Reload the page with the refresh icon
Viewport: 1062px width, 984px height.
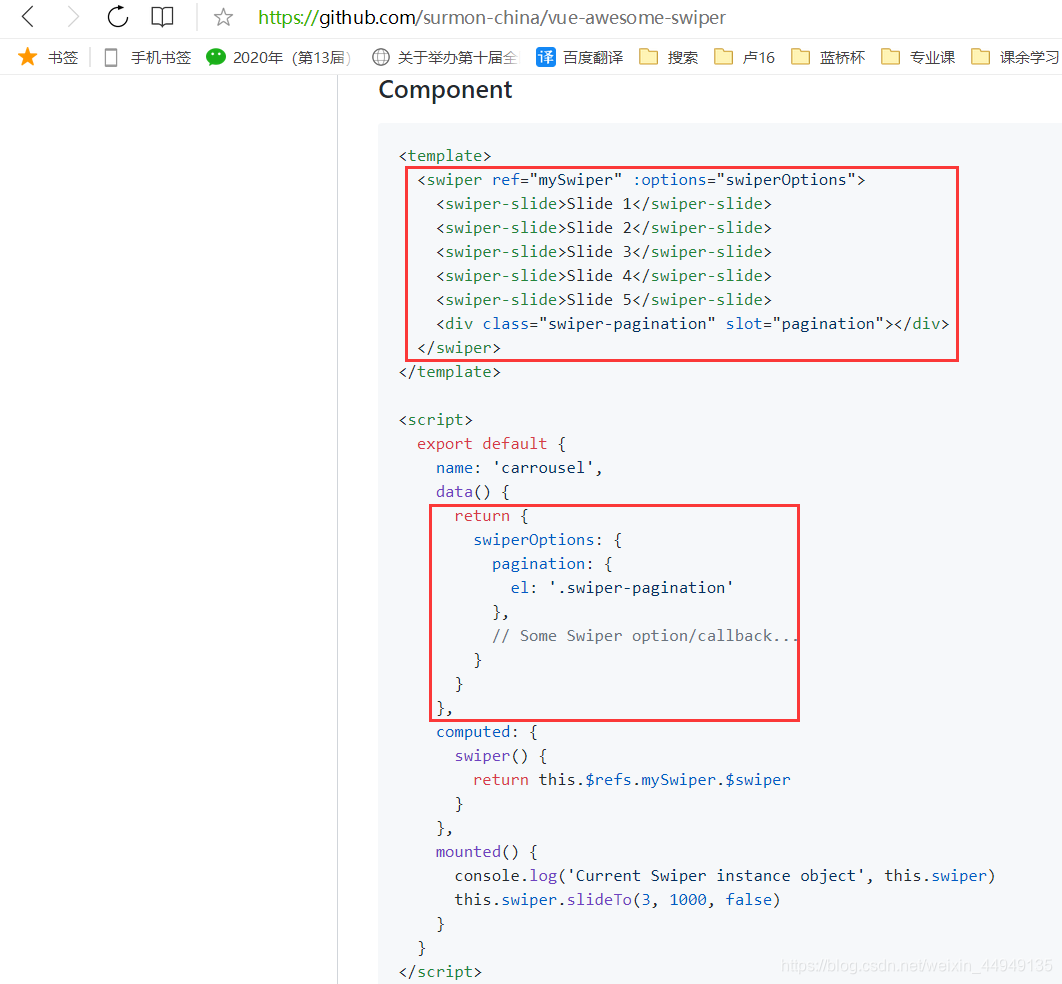pyautogui.click(x=117, y=16)
